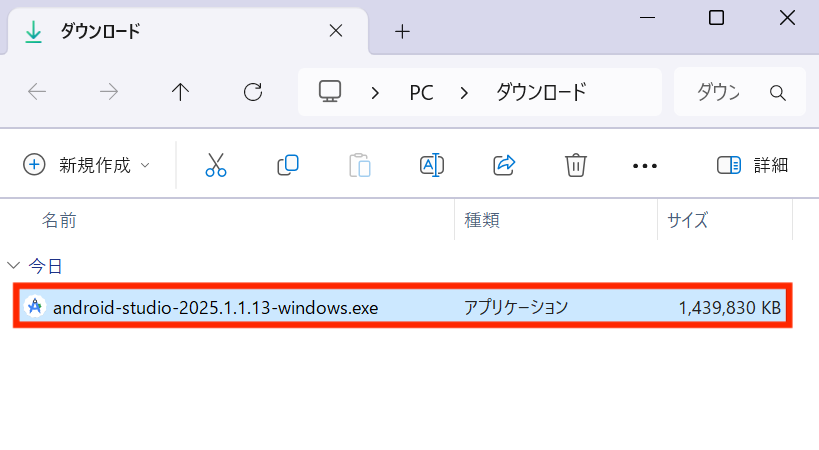Click the Paste clipboard icon
The height and width of the screenshot is (450, 819).
coord(360,165)
